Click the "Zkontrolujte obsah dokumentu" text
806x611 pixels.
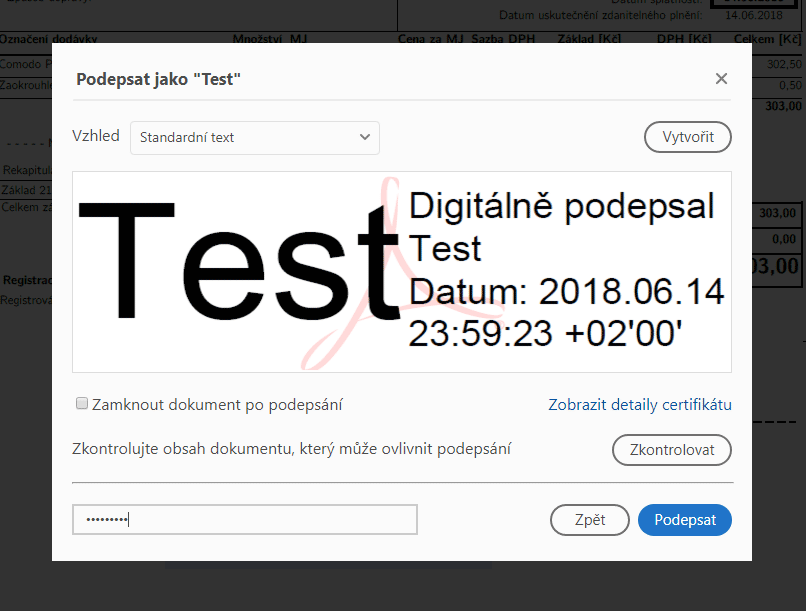click(291, 449)
